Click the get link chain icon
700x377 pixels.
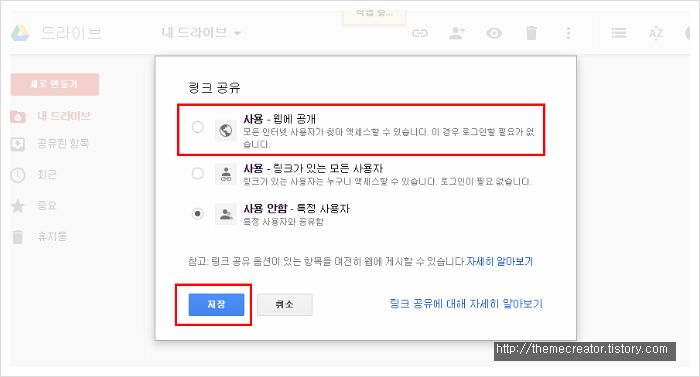[420, 33]
